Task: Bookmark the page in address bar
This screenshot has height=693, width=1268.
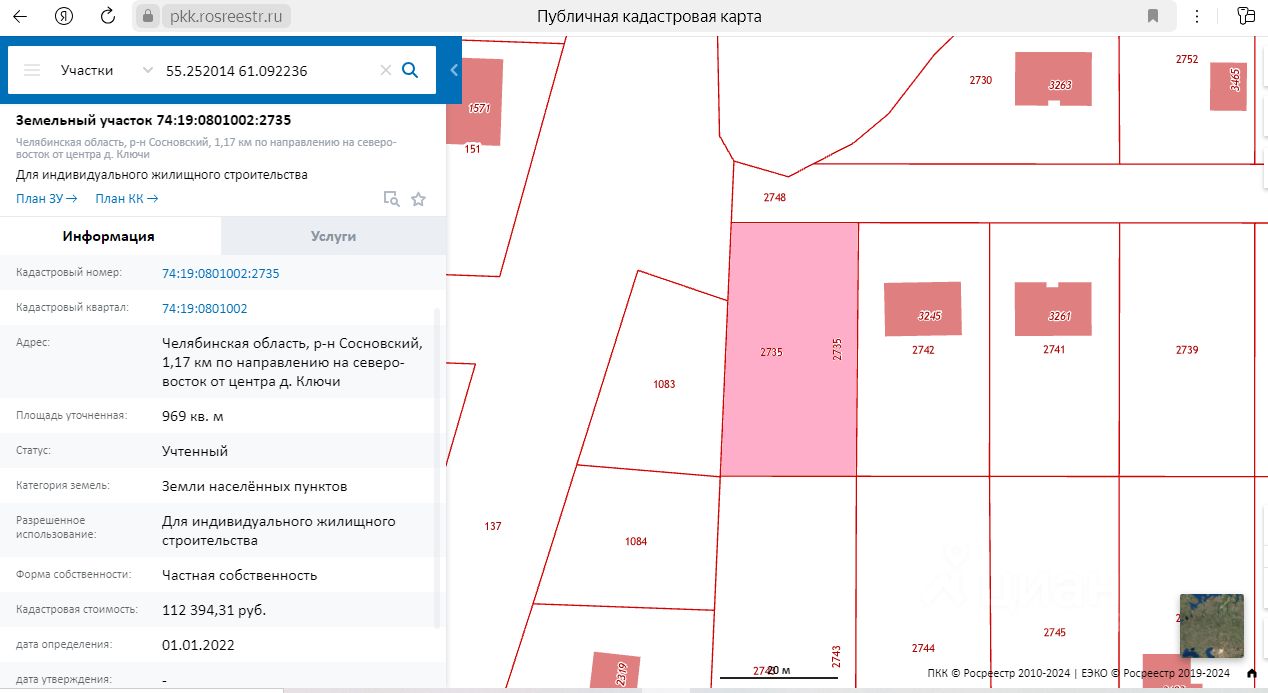Action: click(1153, 16)
